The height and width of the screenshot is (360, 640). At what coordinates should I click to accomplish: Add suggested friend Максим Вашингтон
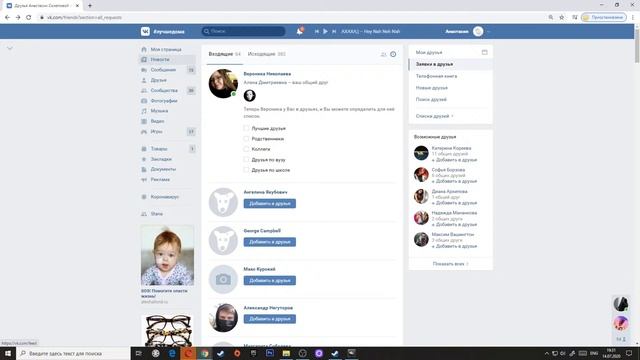(454, 246)
